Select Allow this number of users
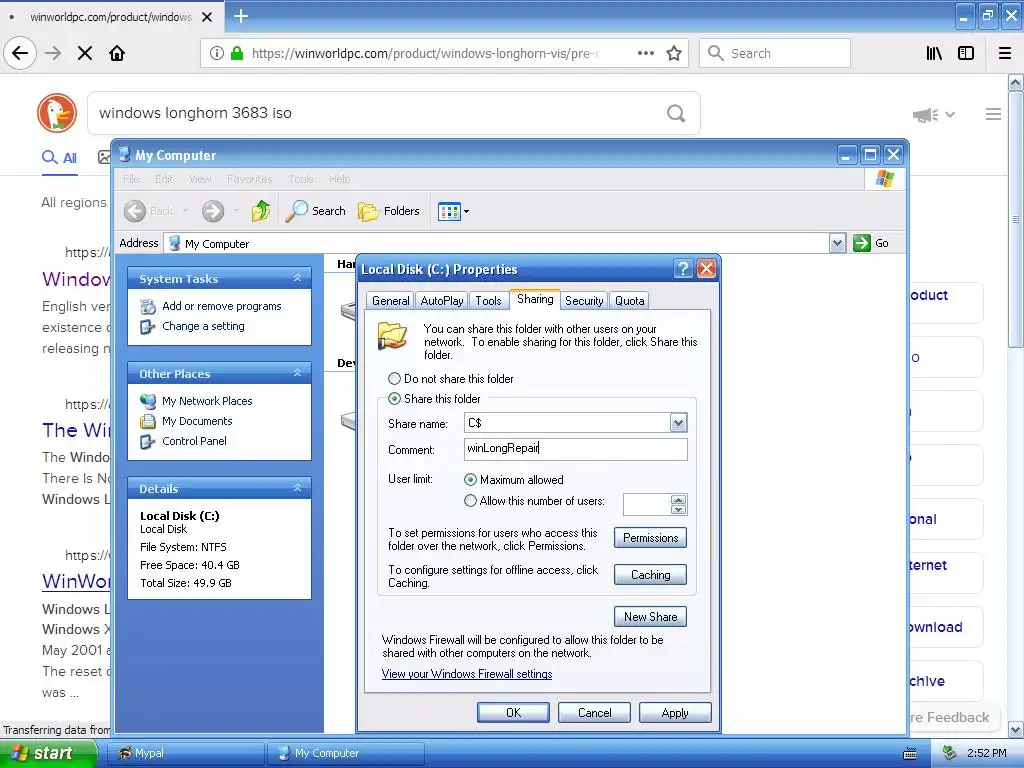This screenshot has height=768, width=1024. (x=534, y=501)
